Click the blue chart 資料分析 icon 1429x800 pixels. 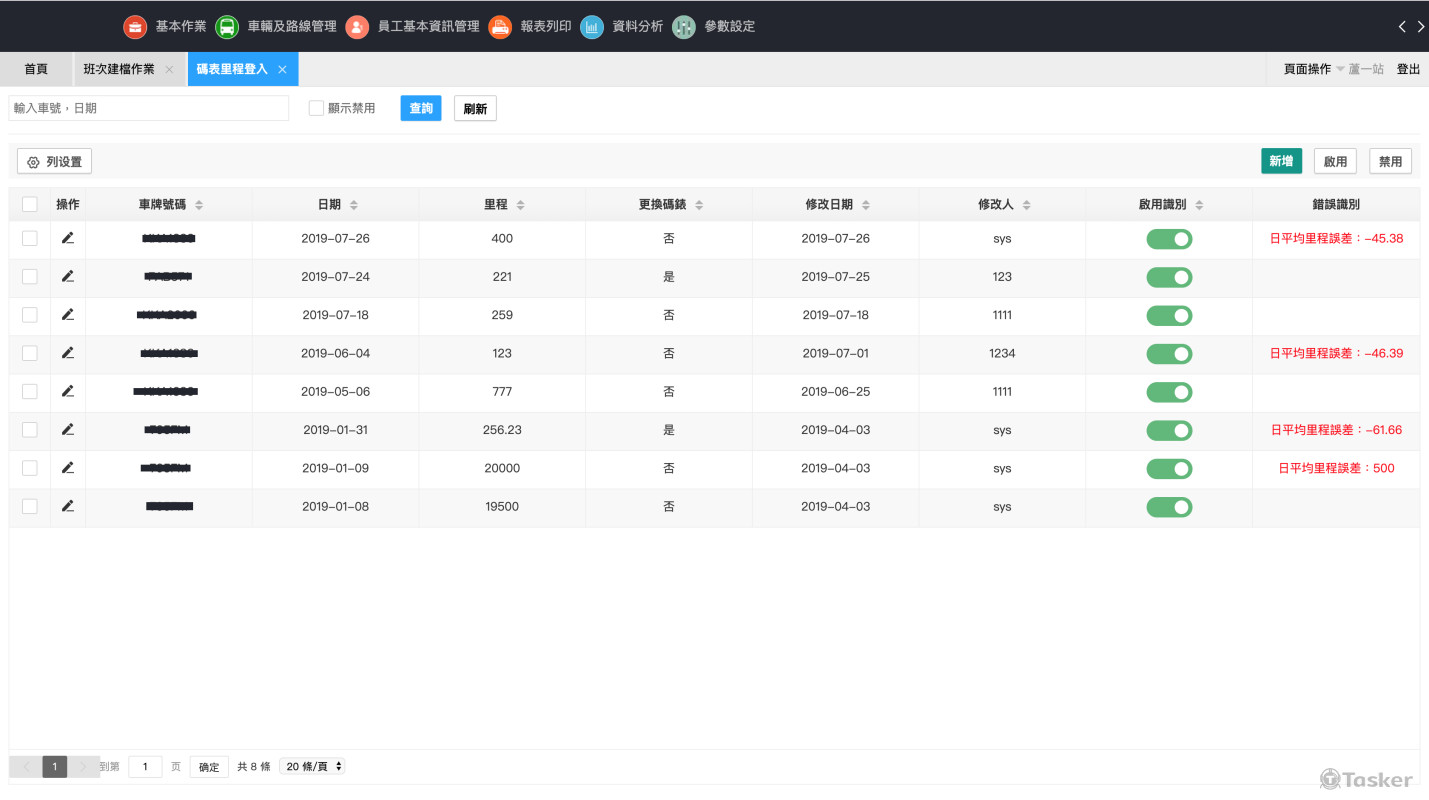tap(592, 27)
